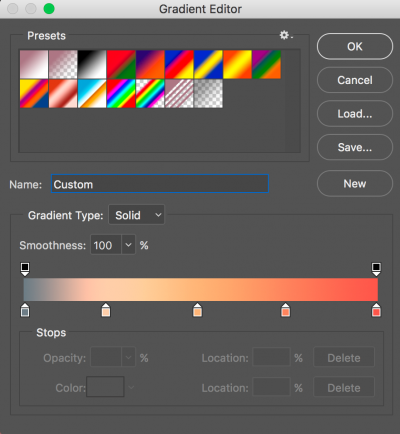The width and height of the screenshot is (400, 434).
Task: Select the solid spectrum rainbow preset
Action: (x=121, y=93)
